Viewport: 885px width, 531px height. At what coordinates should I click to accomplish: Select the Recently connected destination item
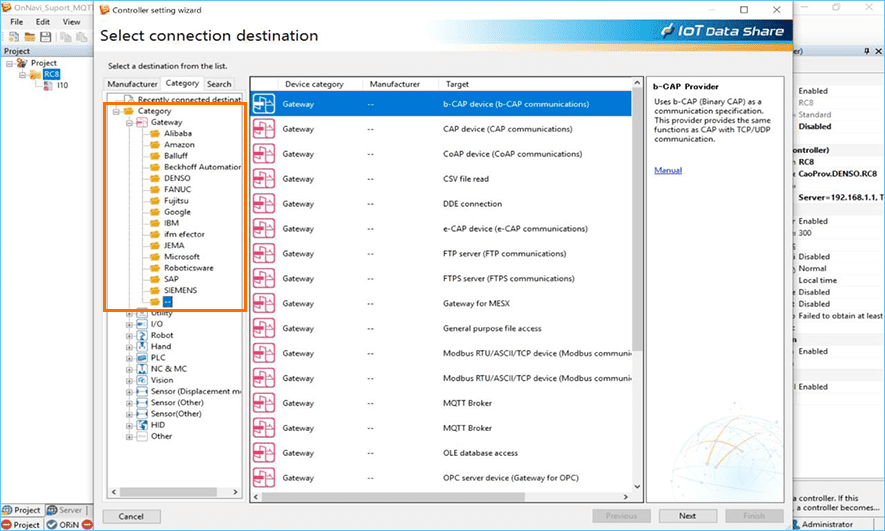tap(189, 100)
